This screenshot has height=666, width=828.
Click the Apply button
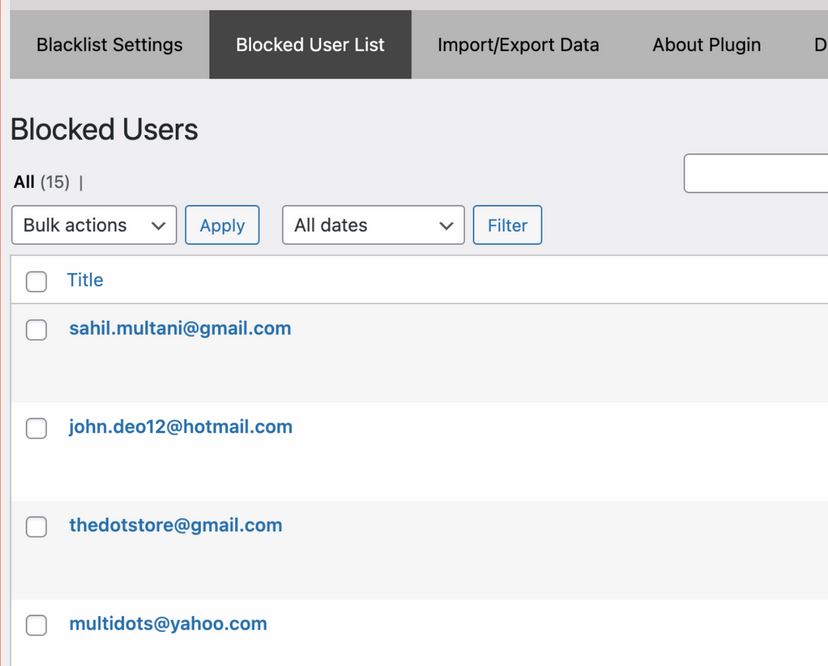(x=222, y=225)
